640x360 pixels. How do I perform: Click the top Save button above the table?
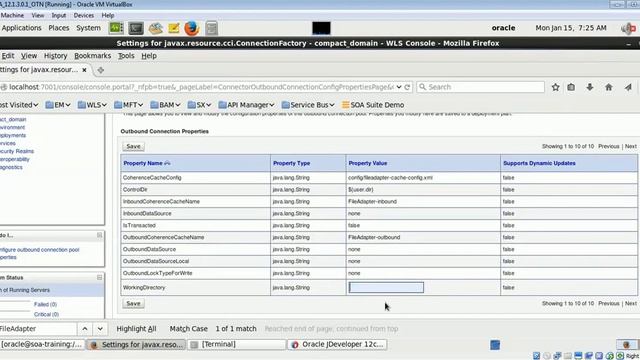click(133, 147)
